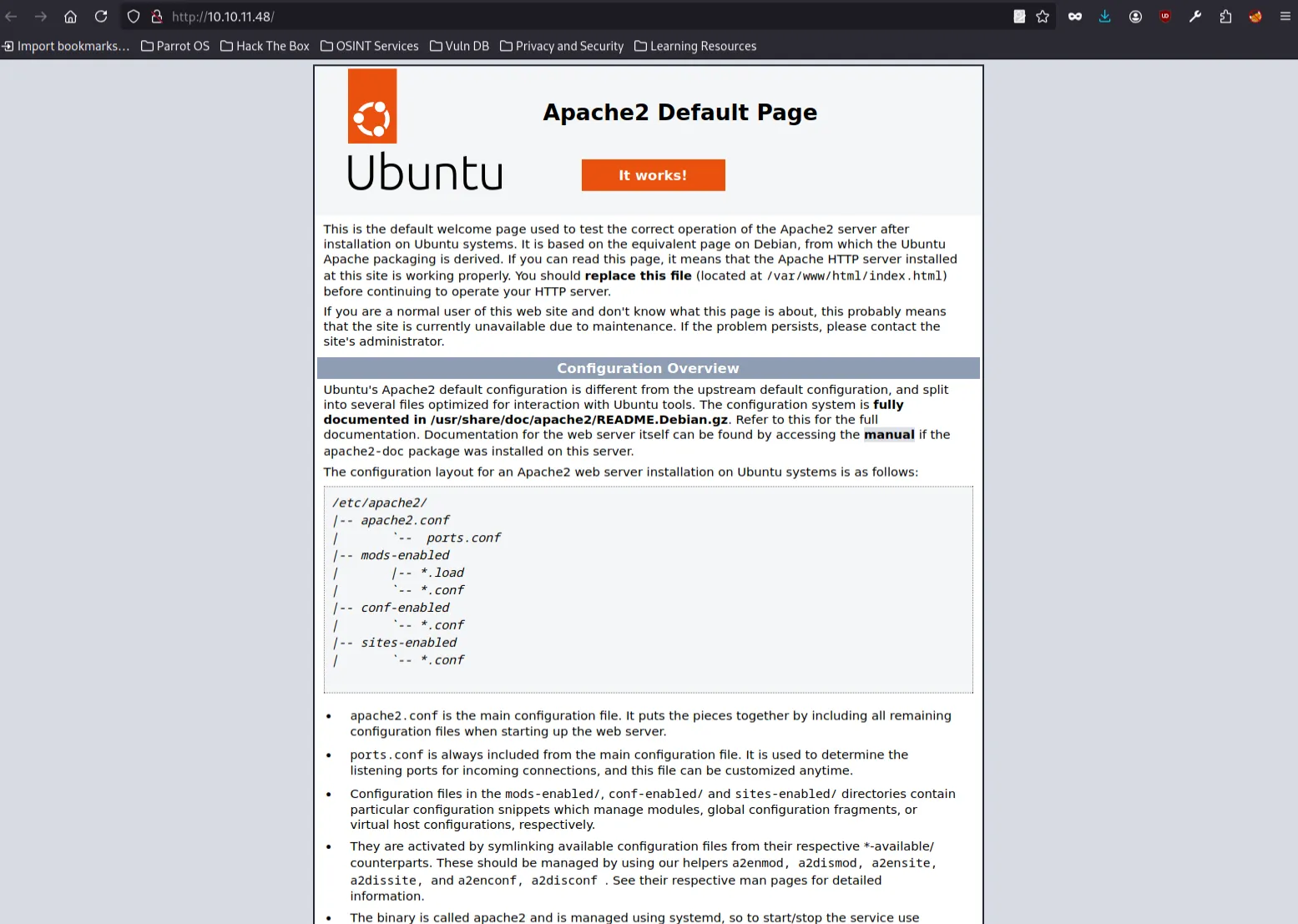This screenshot has height=924, width=1298.
Task: Open the OSINT Services bookmark folder
Action: click(370, 46)
